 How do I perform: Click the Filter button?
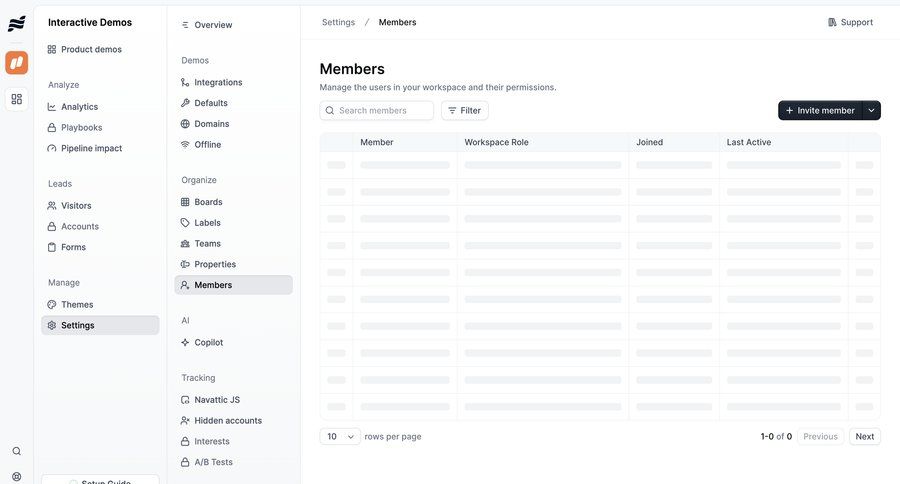click(465, 110)
